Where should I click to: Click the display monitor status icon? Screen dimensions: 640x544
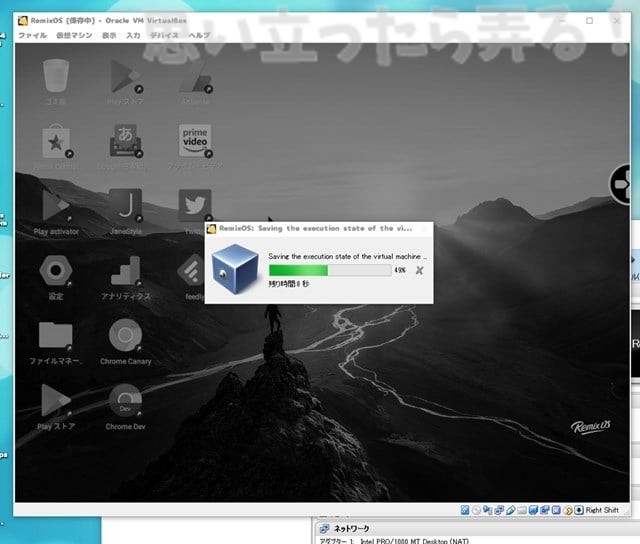(533, 510)
